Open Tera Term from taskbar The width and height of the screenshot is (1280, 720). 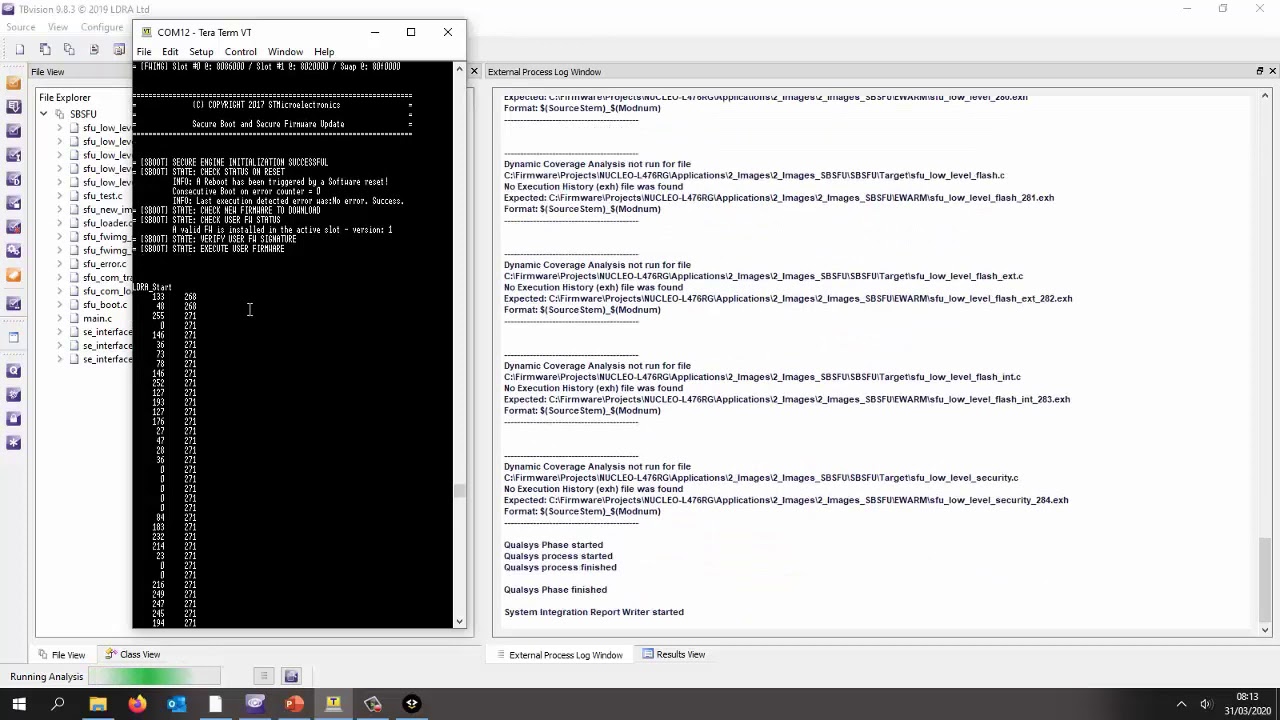333,704
